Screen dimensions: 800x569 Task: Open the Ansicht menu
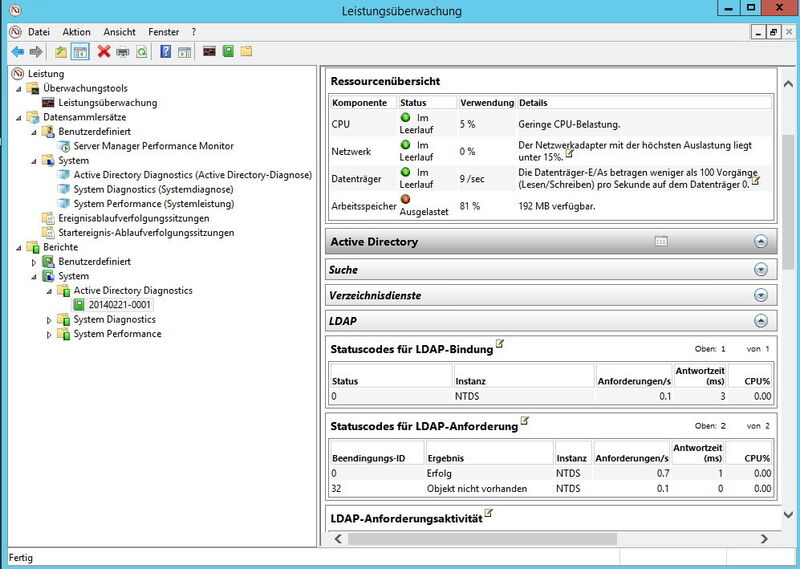(x=119, y=32)
